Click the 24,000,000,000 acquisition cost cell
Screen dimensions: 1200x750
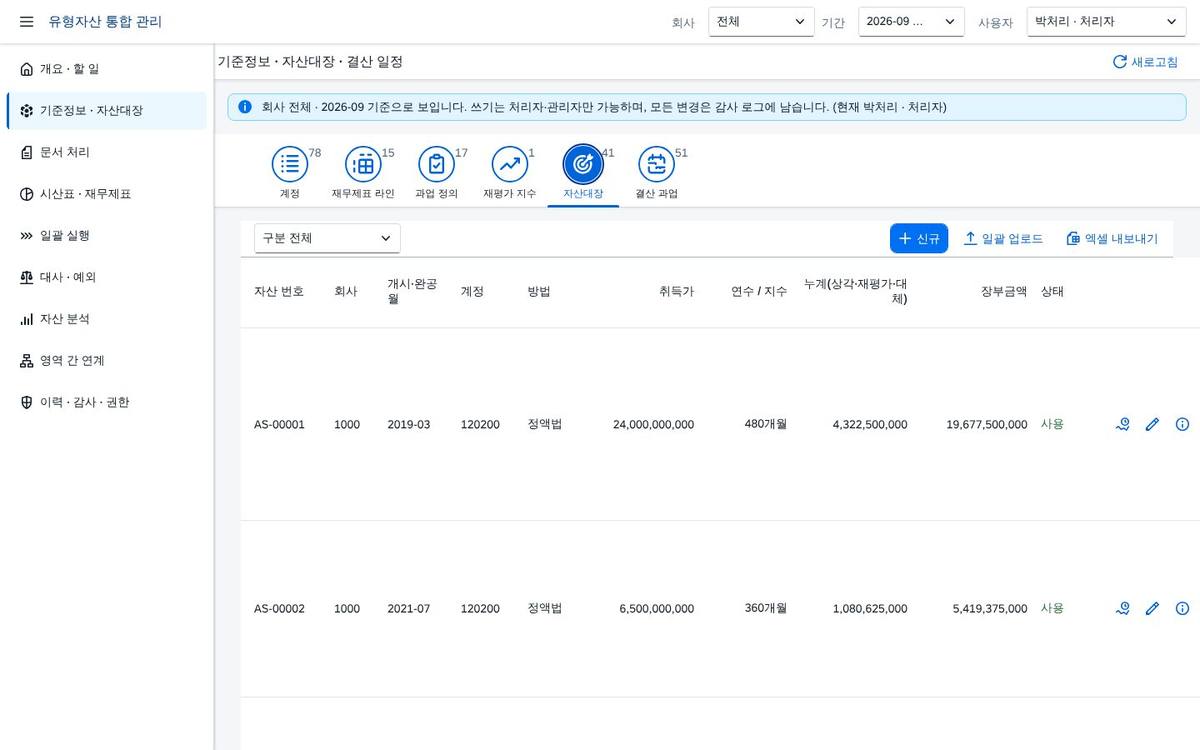click(x=653, y=425)
